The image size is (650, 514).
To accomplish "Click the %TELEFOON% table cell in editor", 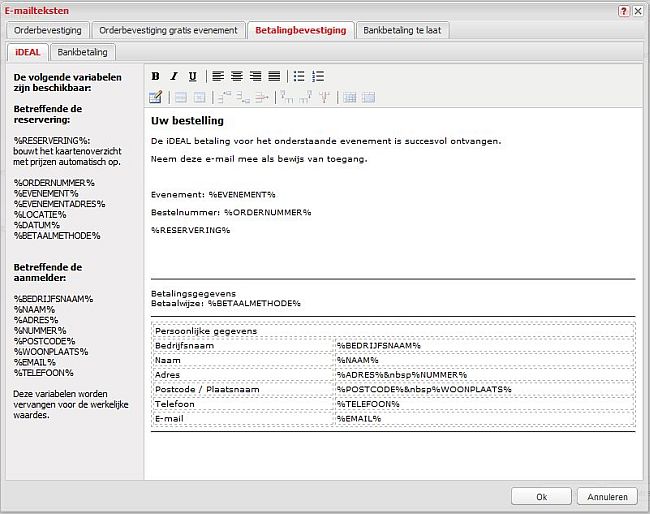I will pos(484,404).
